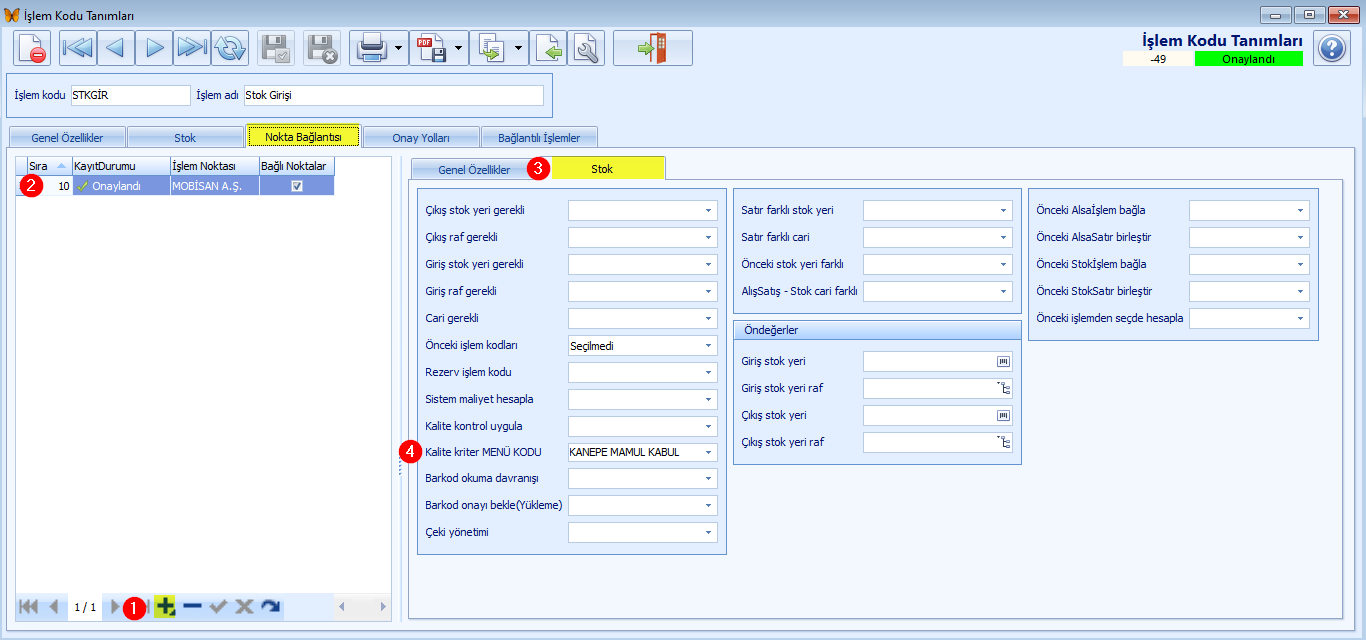This screenshot has width=1366, height=640.
Task: Switch to Onay Yolları tab
Action: click(421, 137)
